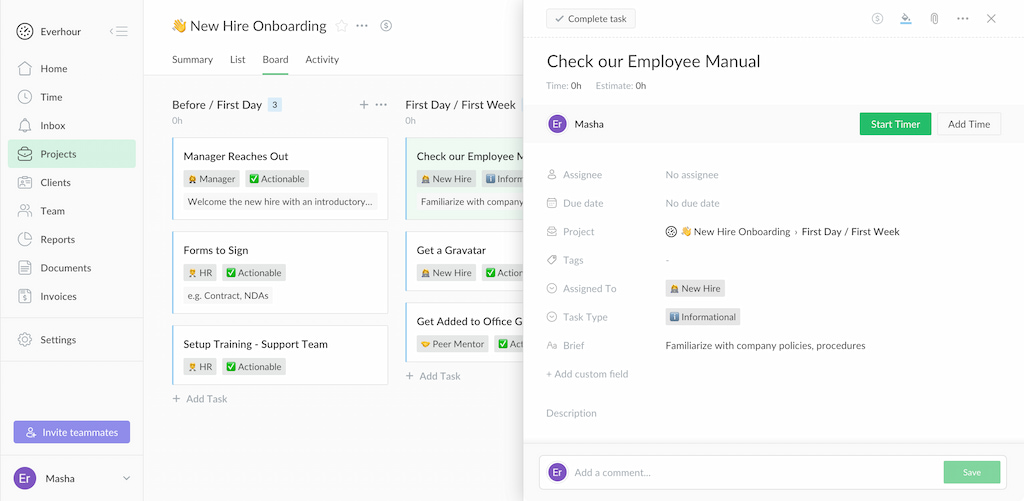Click the project billing dollar icon
This screenshot has height=501, width=1024.
point(386,26)
